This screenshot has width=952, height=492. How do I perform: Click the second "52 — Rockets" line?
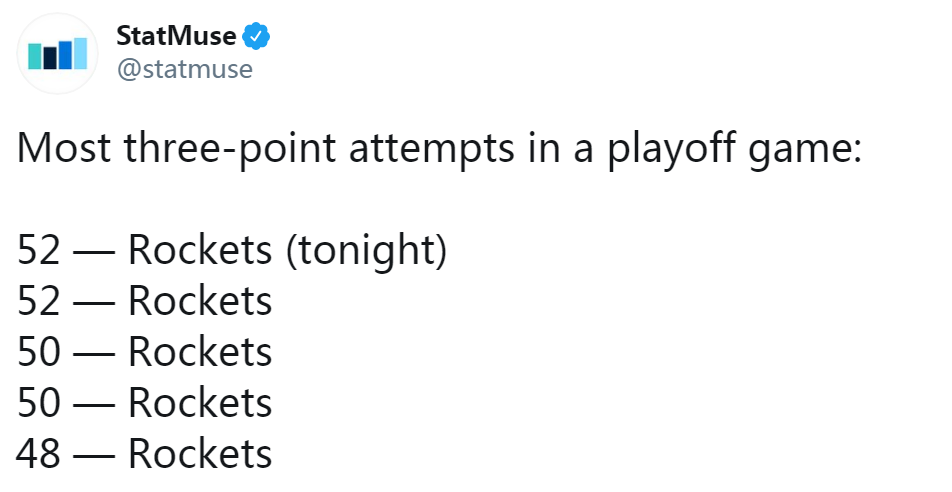pyautogui.click(x=144, y=301)
